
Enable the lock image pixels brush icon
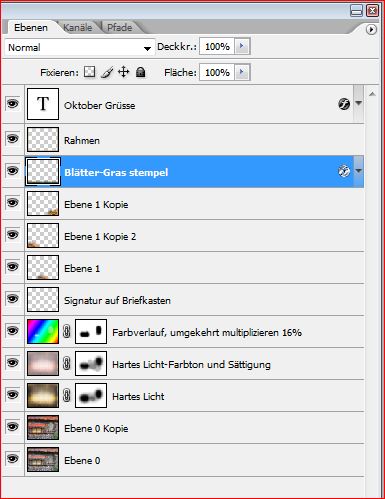click(x=107, y=72)
